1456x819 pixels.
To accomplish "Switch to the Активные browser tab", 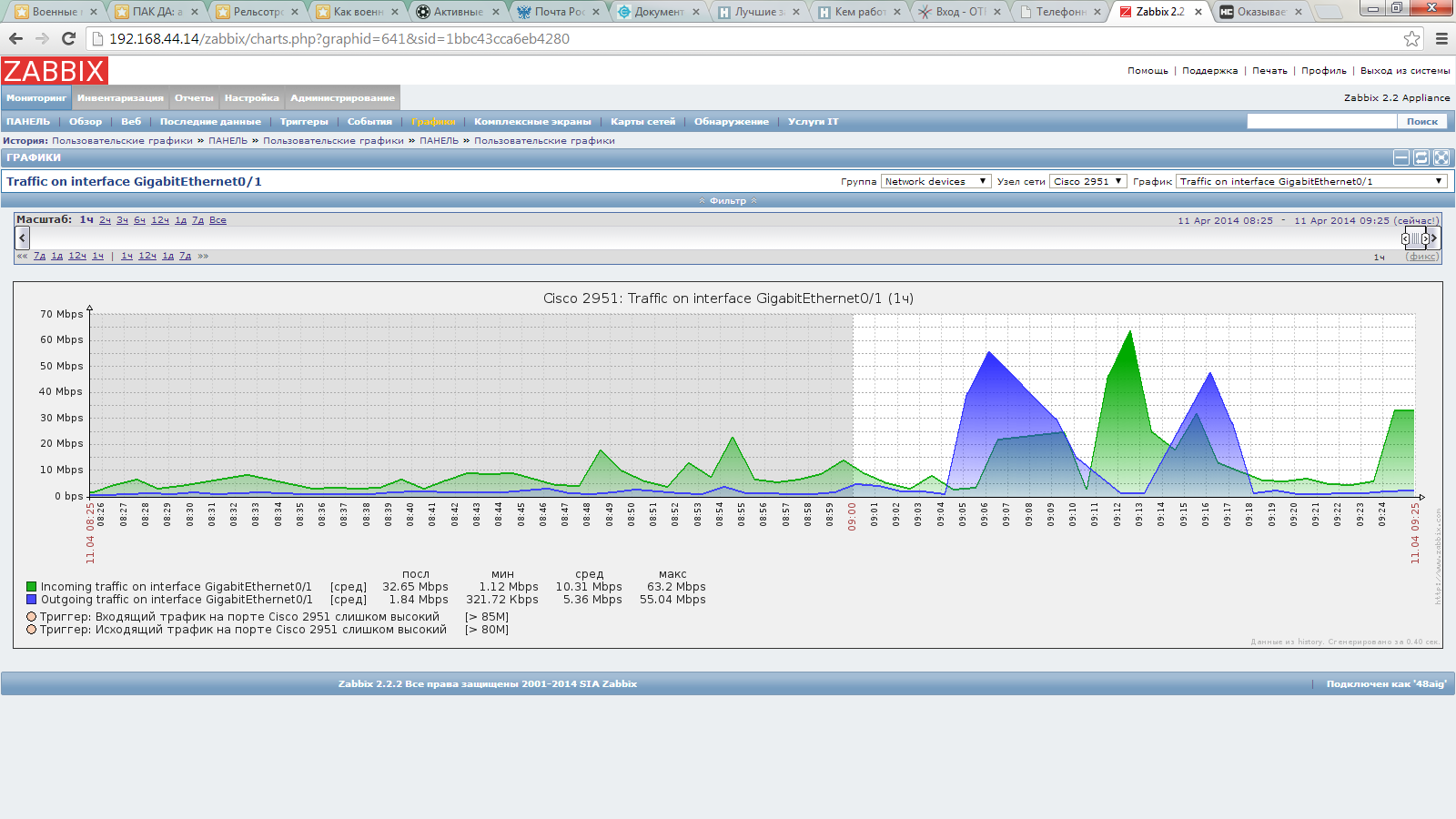I will (458, 12).
